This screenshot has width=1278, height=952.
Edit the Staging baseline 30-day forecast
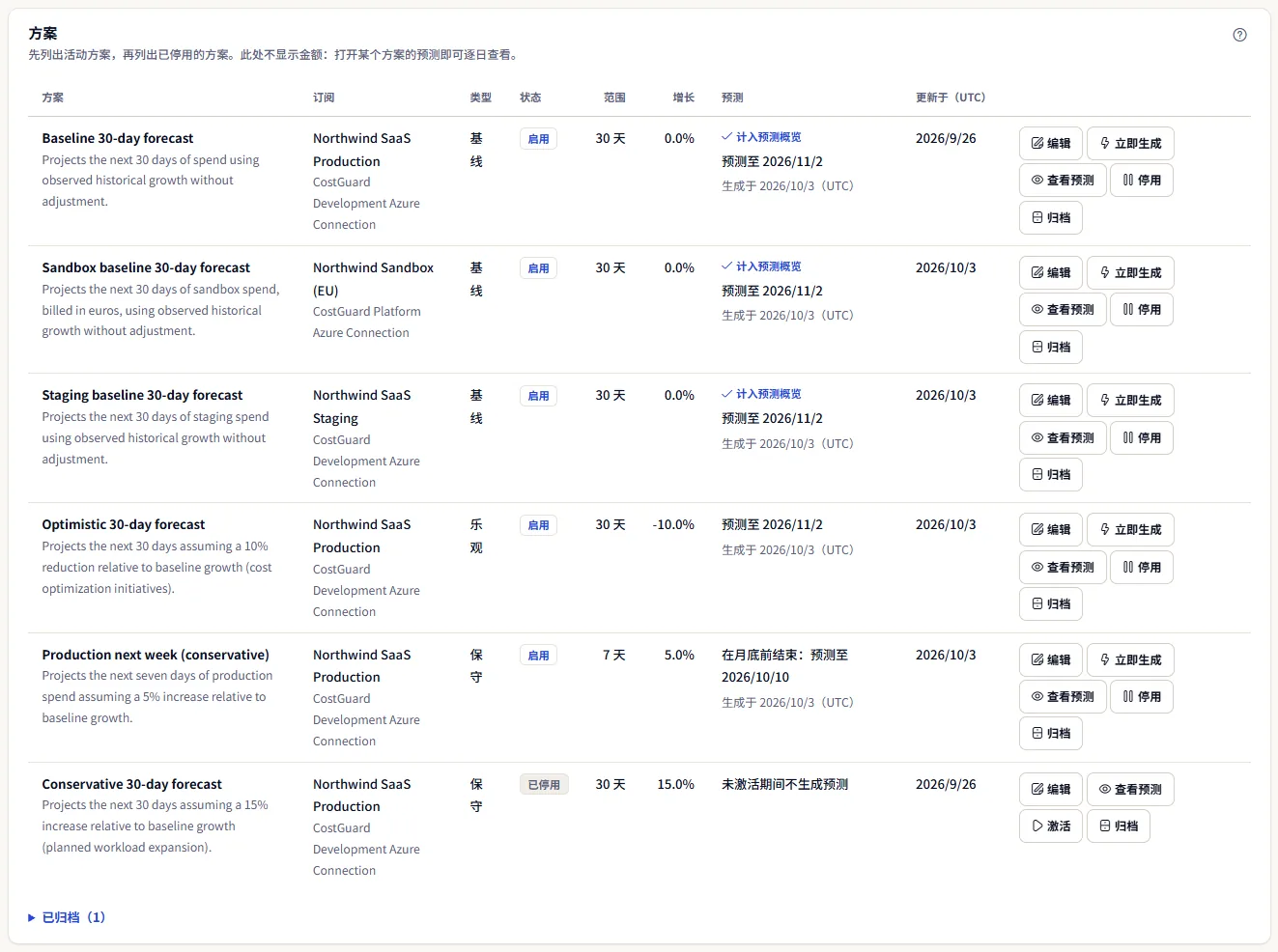pos(1051,400)
